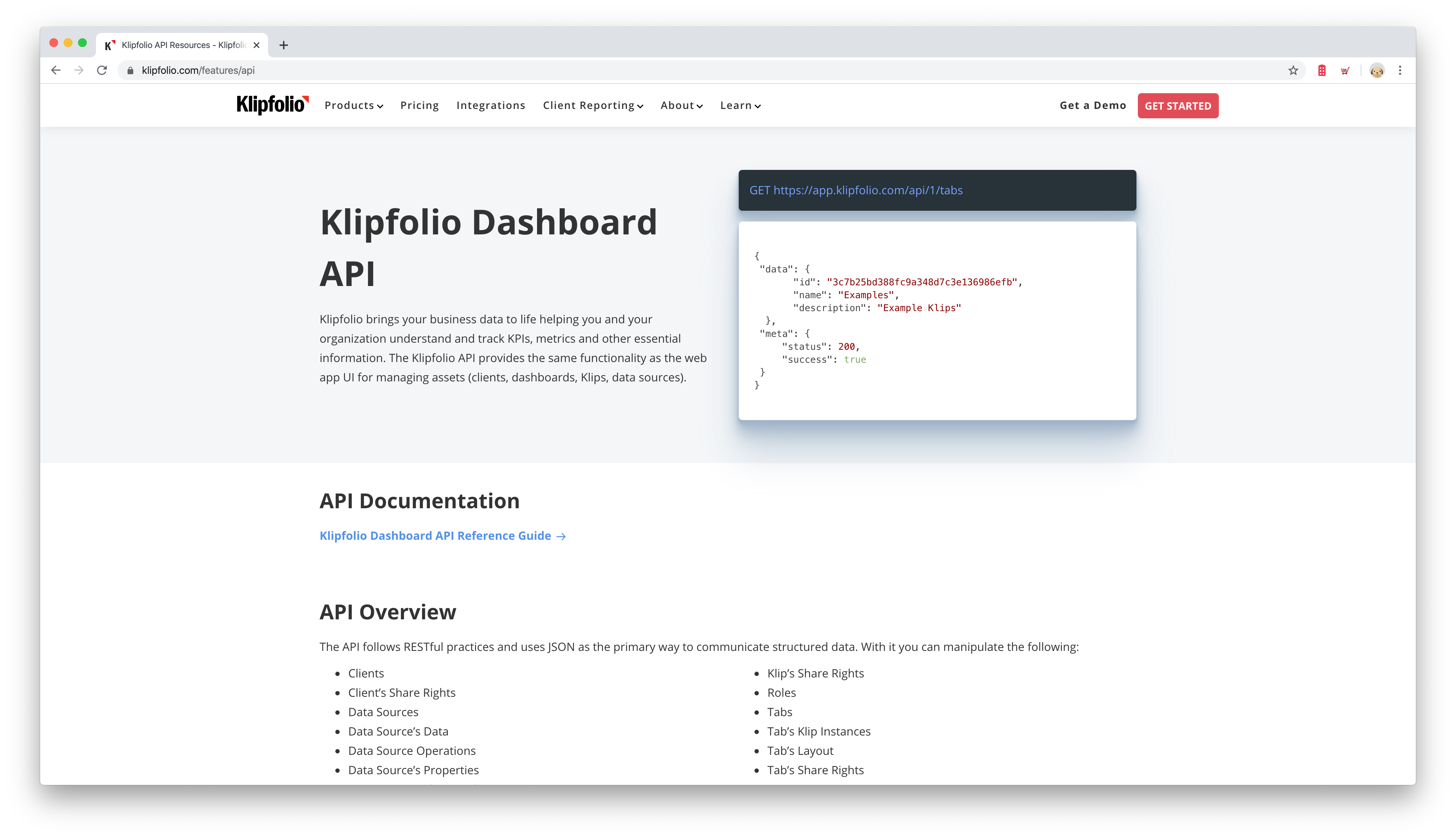Open the Klipfolio Dashboard API Reference Guide link

point(442,536)
